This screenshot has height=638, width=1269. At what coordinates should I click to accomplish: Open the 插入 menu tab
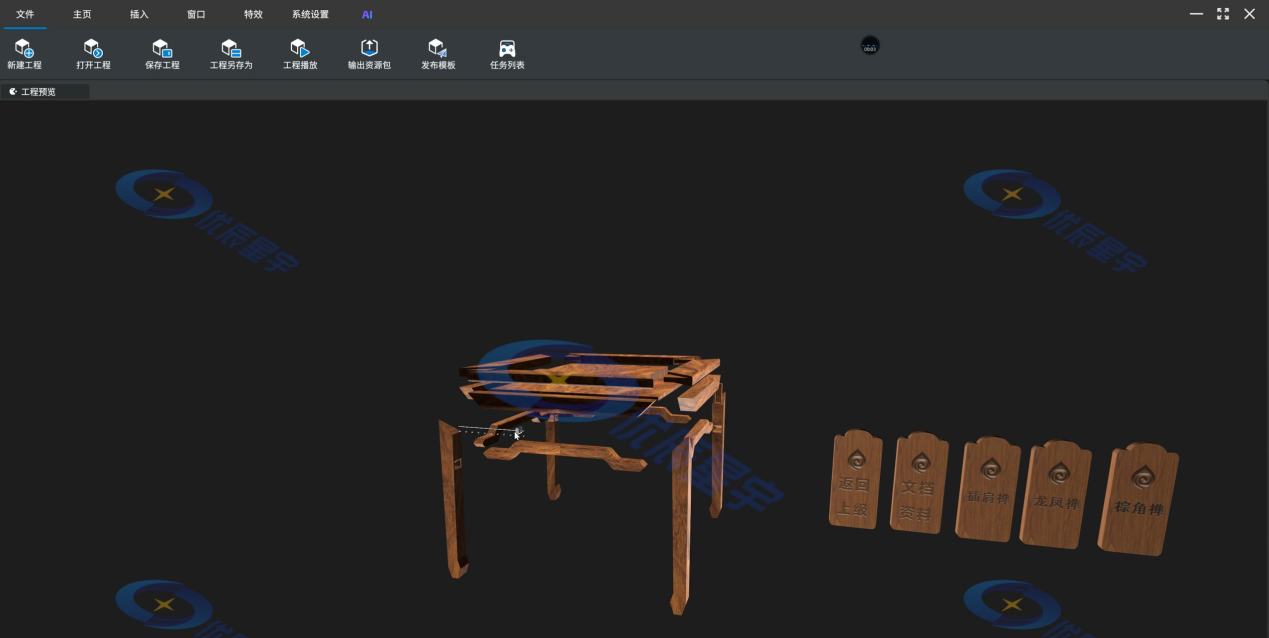click(x=138, y=14)
